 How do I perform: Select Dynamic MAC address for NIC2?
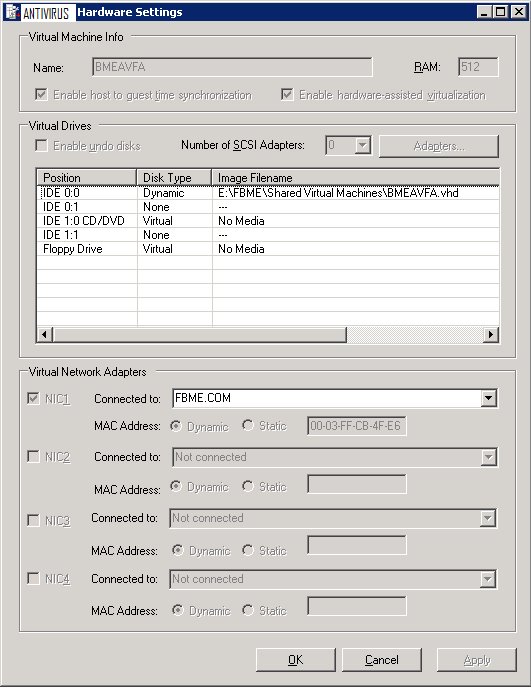[x=176, y=486]
